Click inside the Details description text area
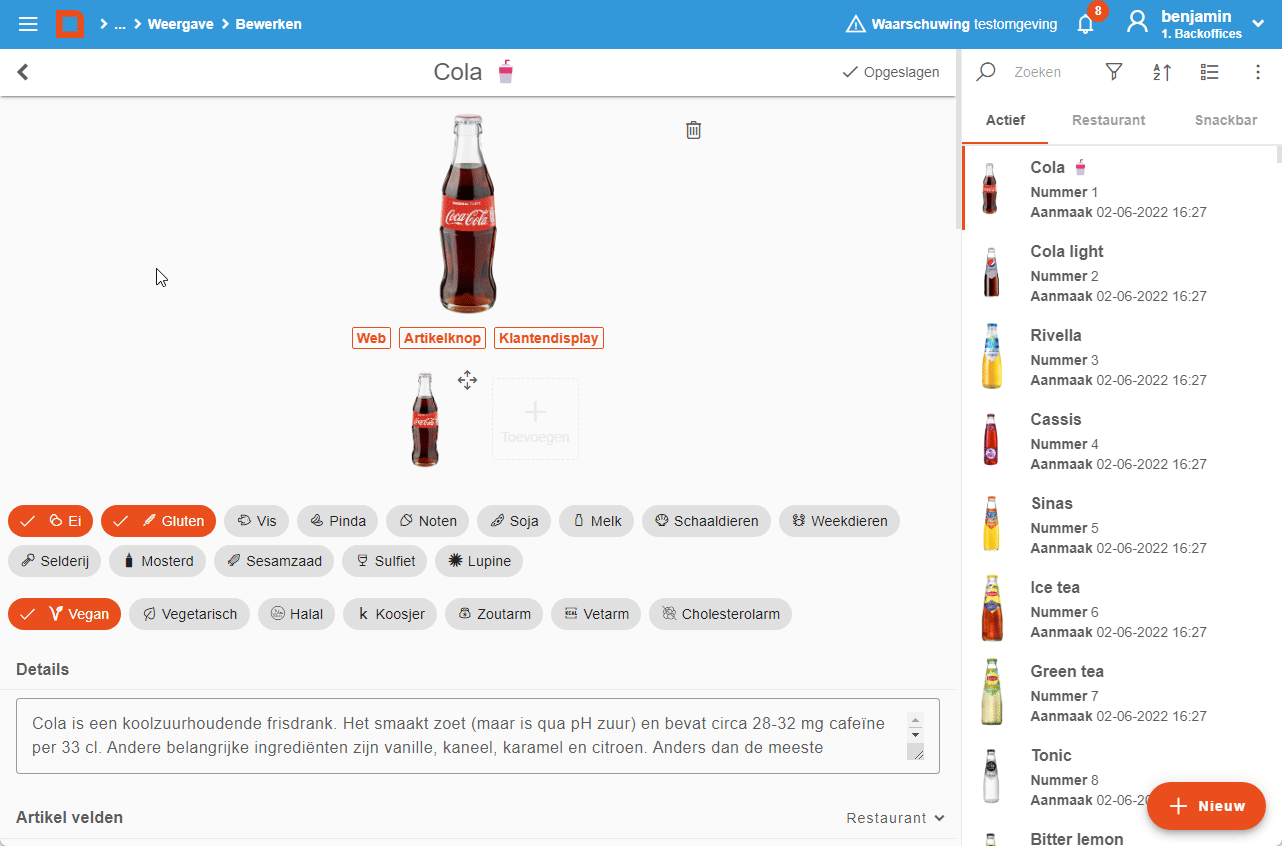Image resolution: width=1282 pixels, height=846 pixels. click(x=478, y=736)
